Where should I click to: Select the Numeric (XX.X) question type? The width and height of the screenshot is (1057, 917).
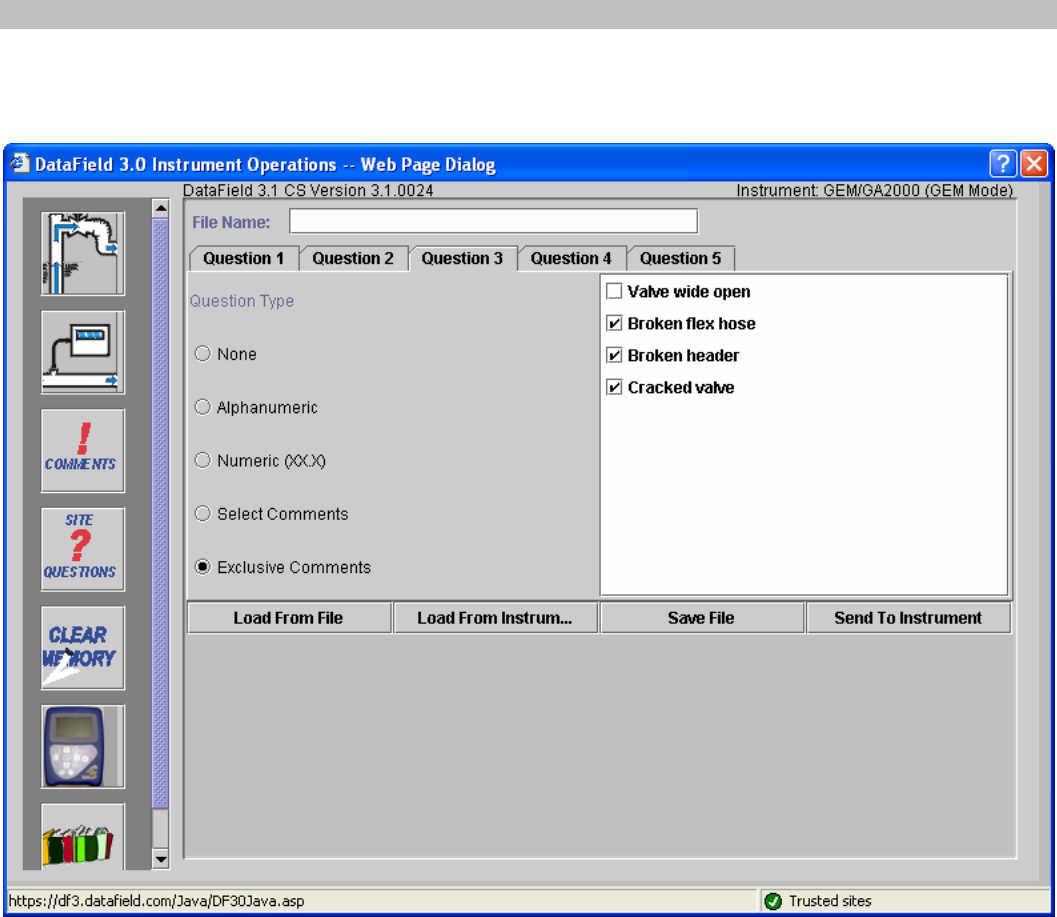pyautogui.click(x=202, y=460)
